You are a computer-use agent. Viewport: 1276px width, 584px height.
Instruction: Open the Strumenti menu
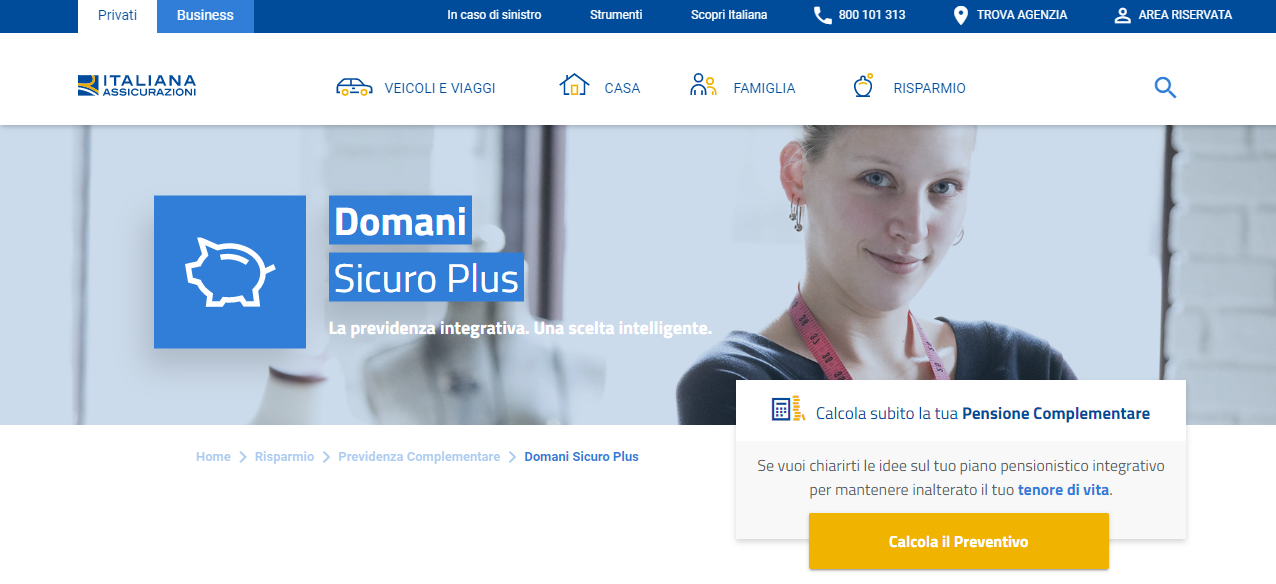tap(616, 16)
